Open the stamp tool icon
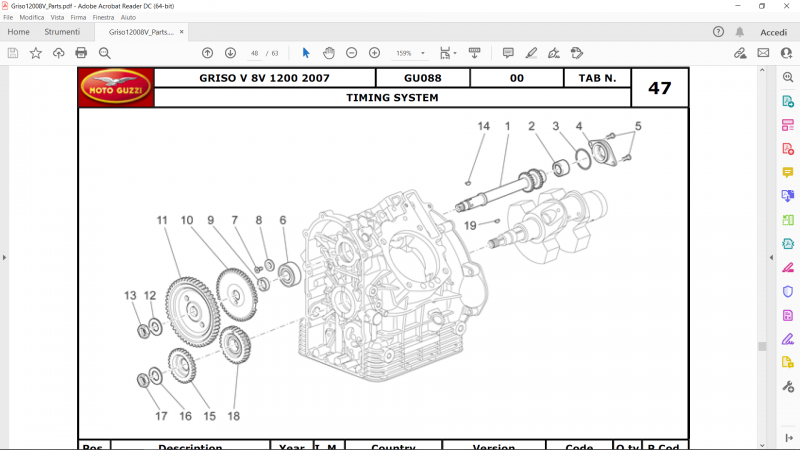 coord(577,53)
